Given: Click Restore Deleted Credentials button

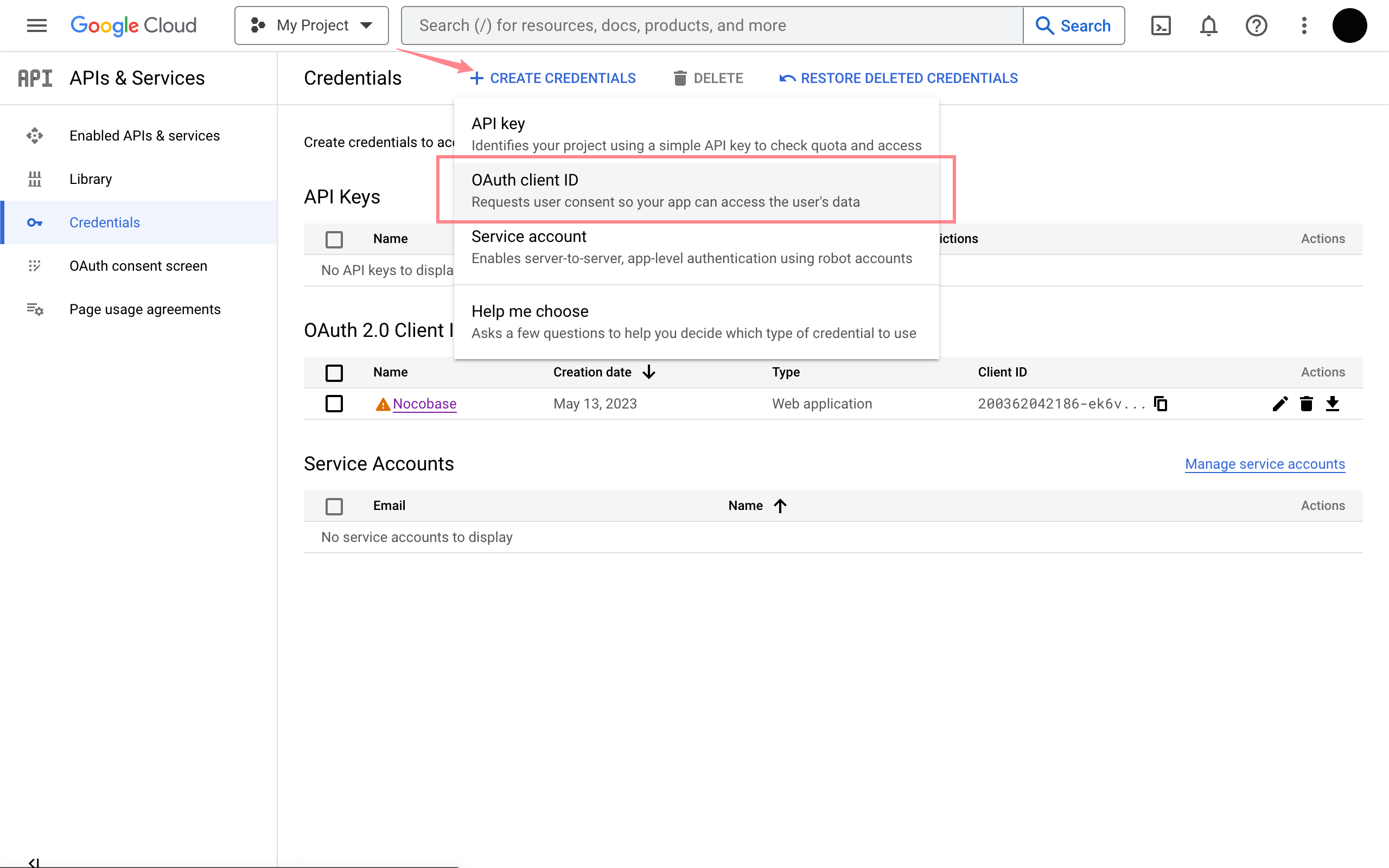Looking at the screenshot, I should (899, 78).
